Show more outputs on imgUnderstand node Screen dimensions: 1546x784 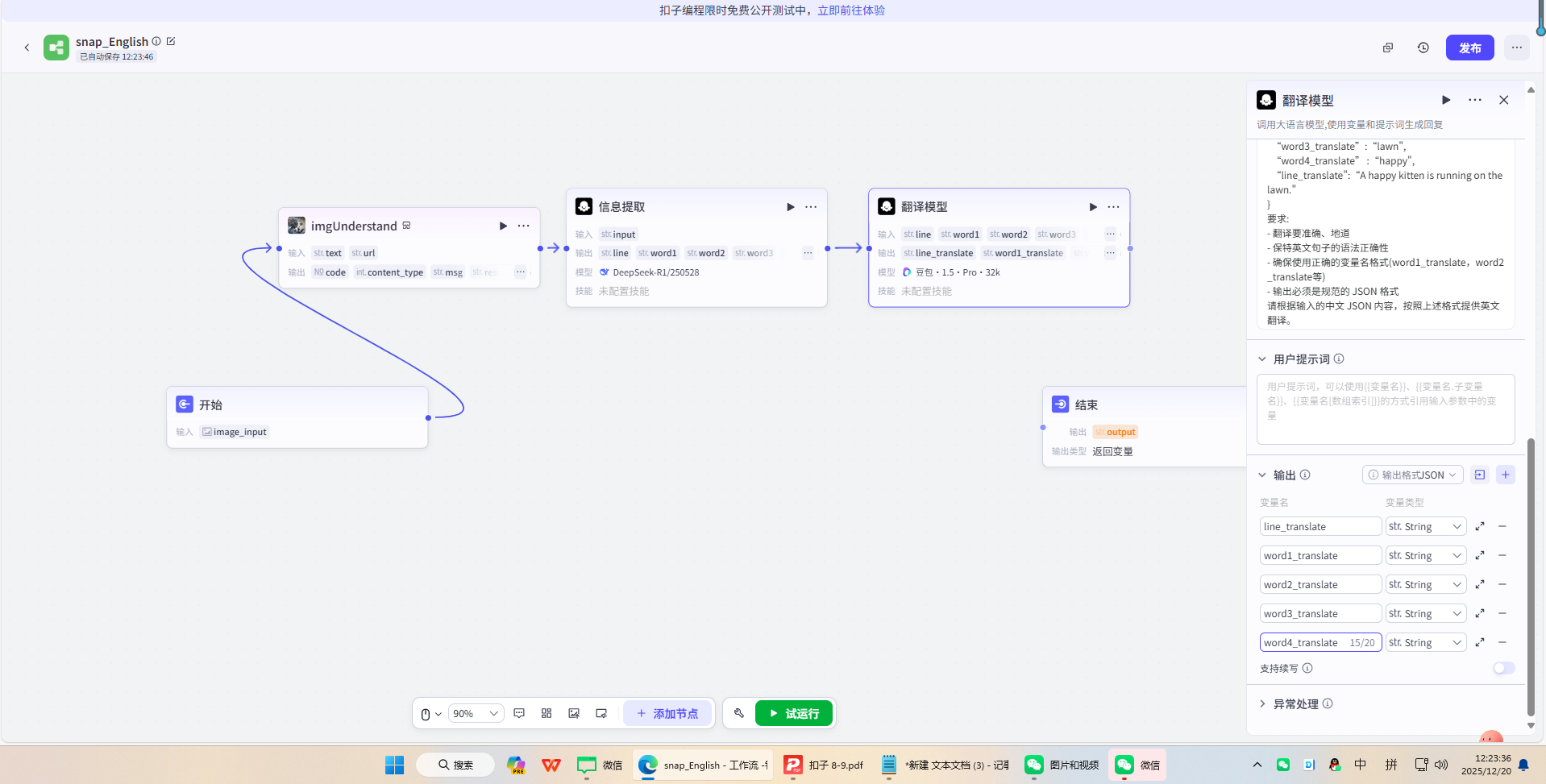521,272
